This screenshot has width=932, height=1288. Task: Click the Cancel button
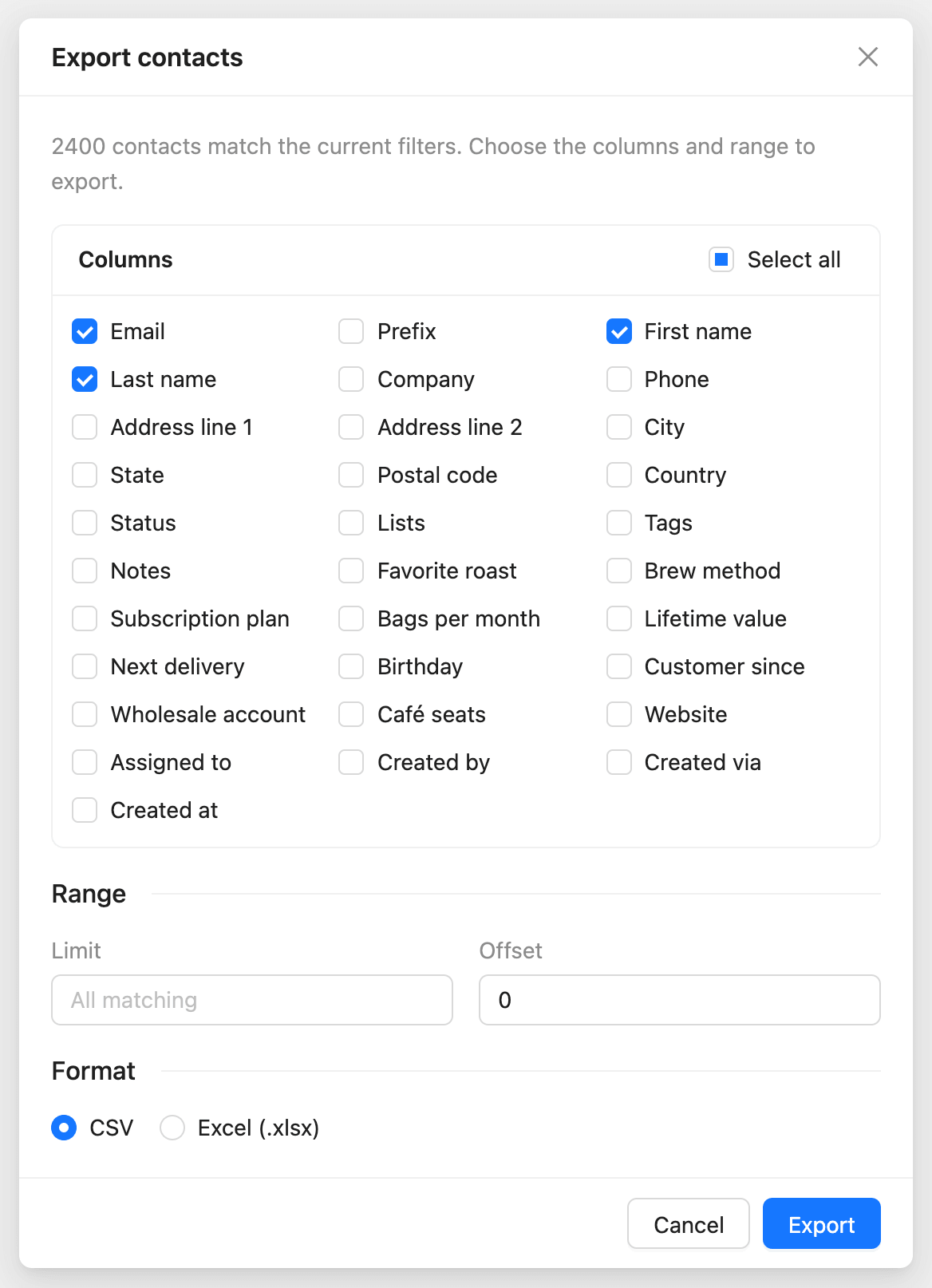[x=689, y=1223]
